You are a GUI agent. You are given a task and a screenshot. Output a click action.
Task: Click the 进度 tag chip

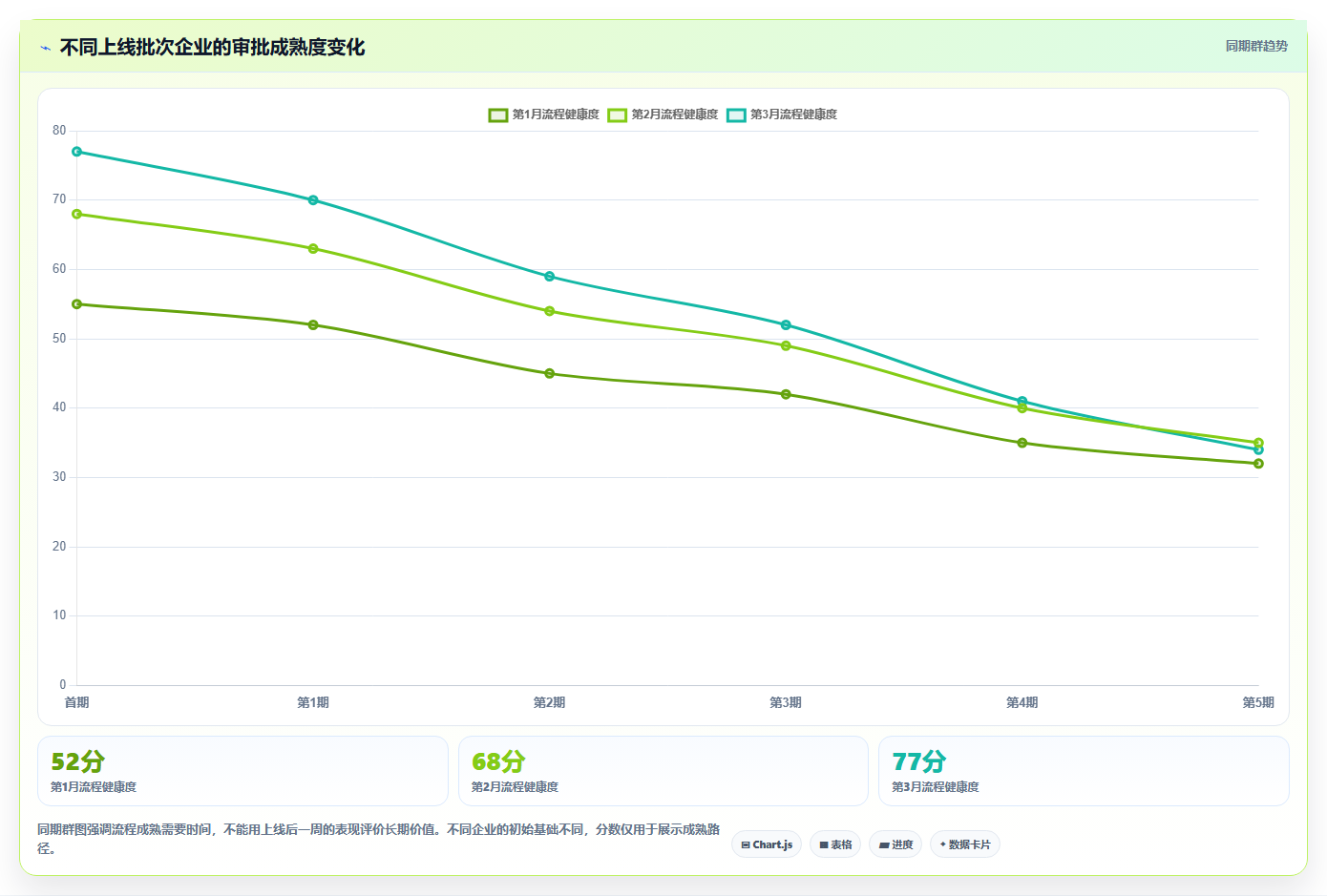coord(895,844)
